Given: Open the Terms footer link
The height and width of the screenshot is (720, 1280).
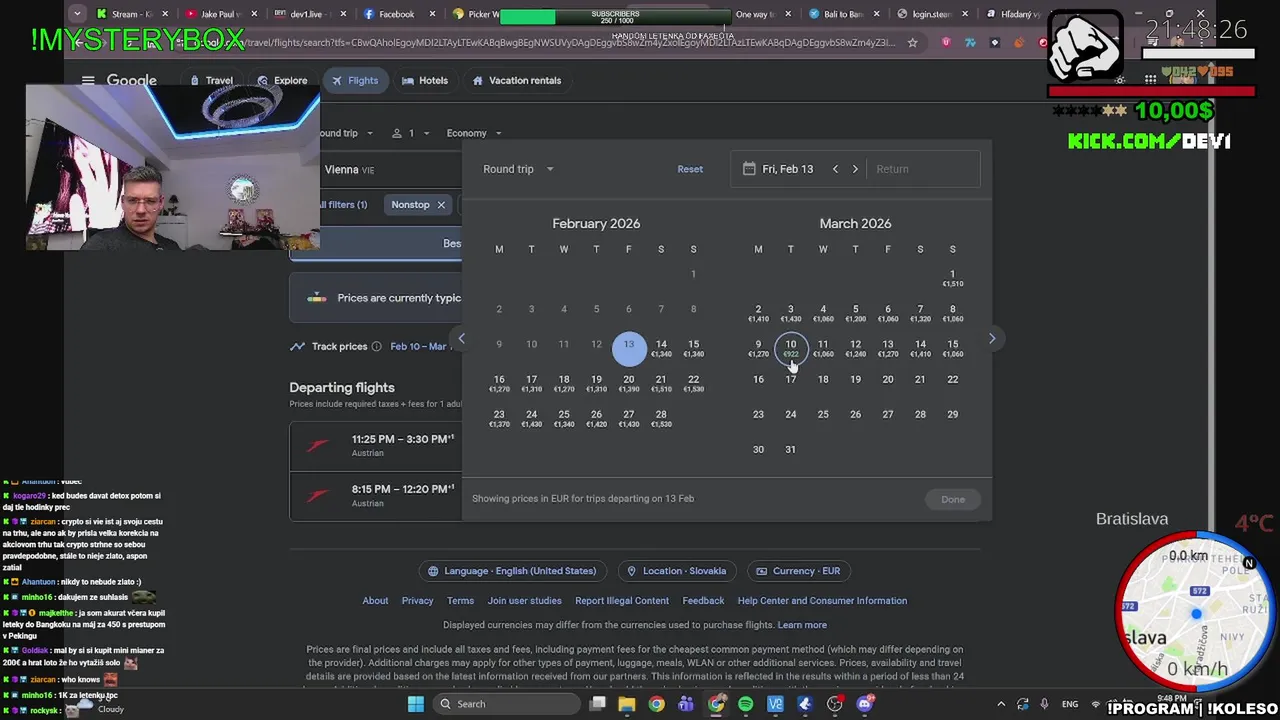Looking at the screenshot, I should 460,601.
